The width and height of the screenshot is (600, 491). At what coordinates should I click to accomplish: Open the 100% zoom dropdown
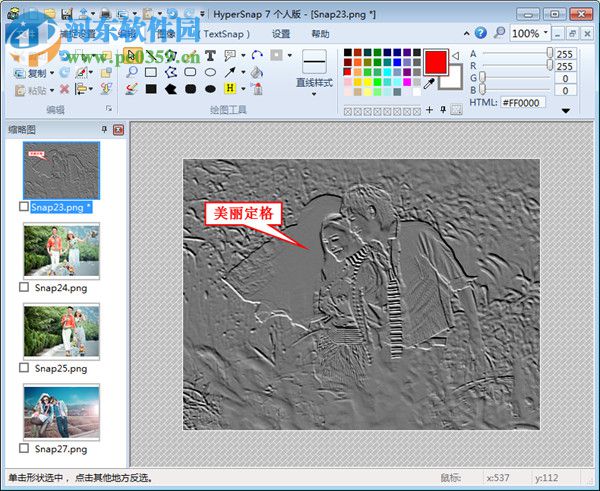(x=546, y=33)
